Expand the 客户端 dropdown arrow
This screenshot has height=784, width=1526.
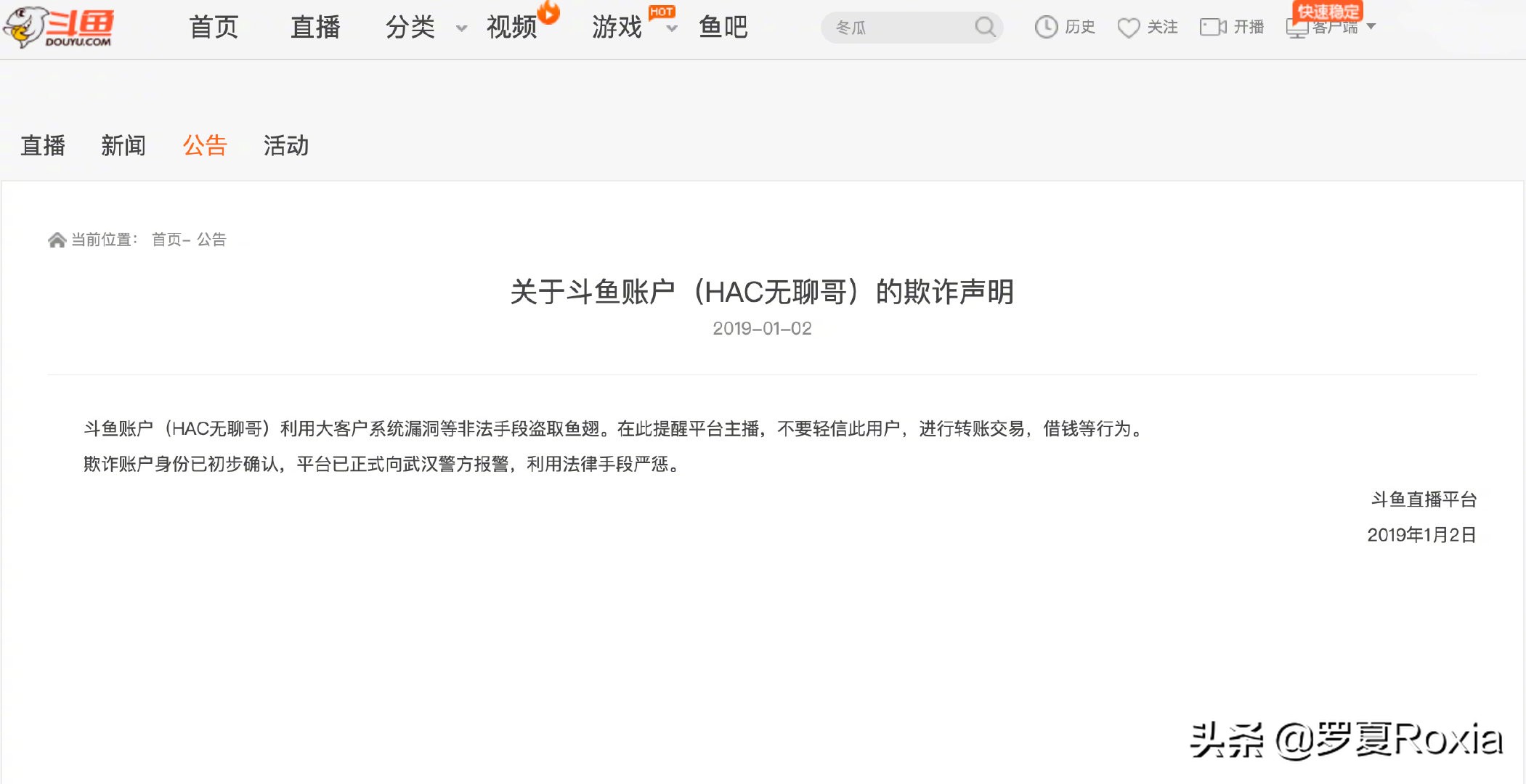tap(1371, 27)
